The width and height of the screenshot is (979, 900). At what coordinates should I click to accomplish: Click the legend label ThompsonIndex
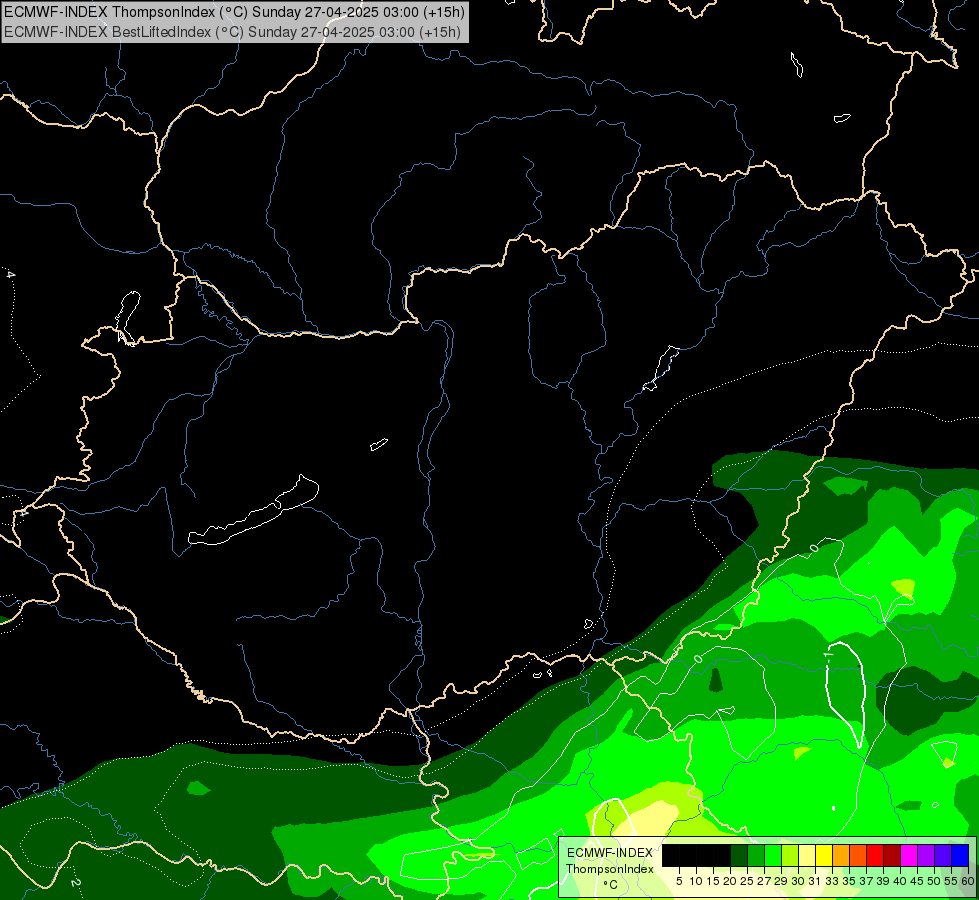[x=610, y=869]
